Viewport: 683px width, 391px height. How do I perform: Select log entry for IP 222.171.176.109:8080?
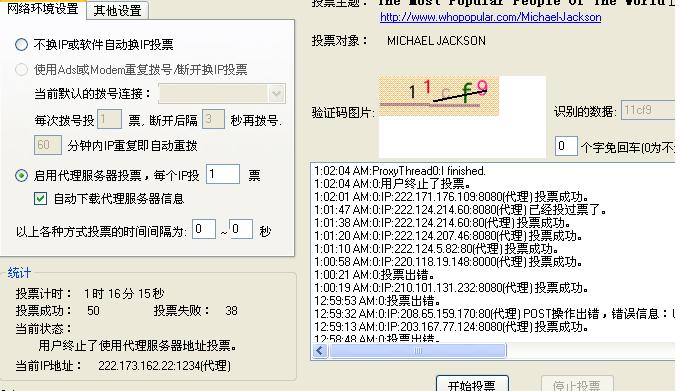point(451,197)
